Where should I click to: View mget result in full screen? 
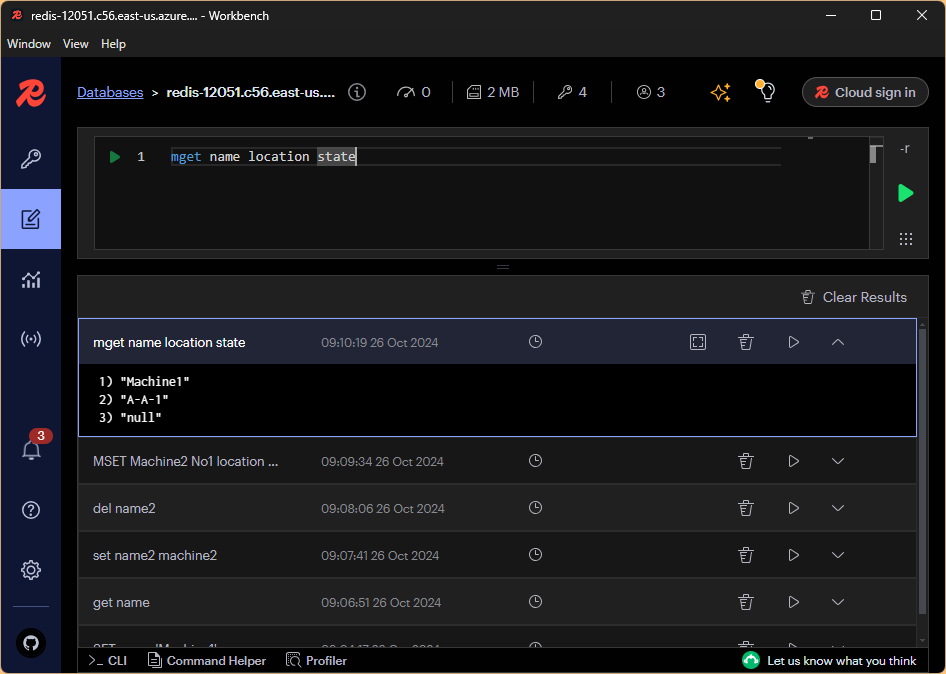tap(697, 342)
